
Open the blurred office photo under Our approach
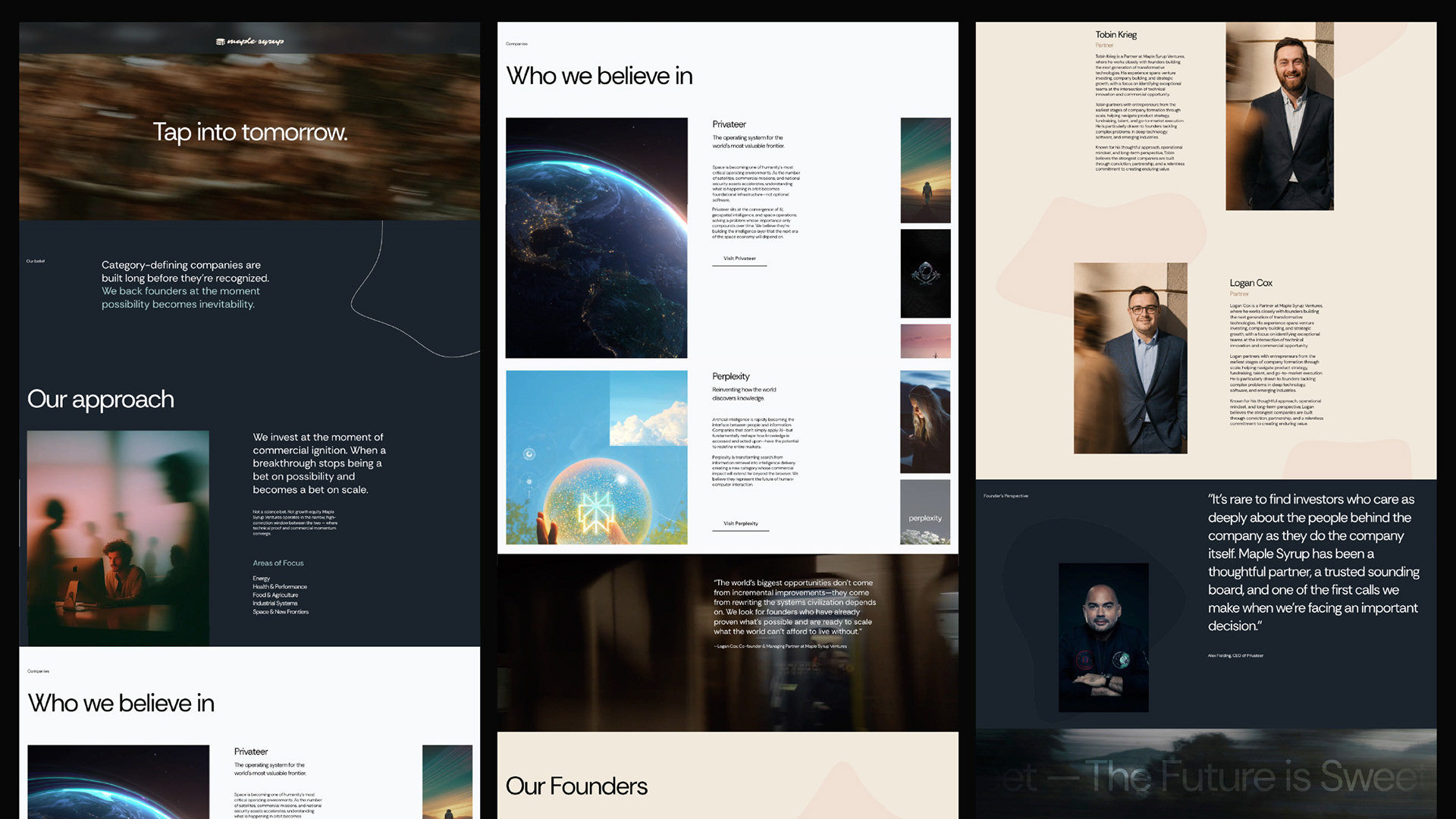[118, 538]
